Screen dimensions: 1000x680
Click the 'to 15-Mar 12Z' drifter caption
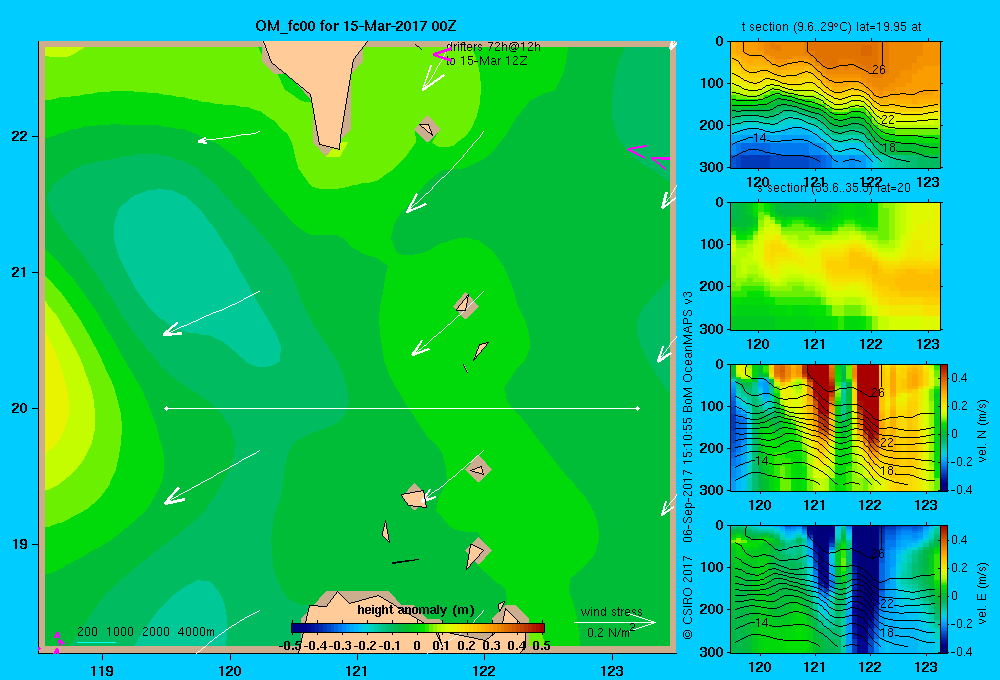pos(487,61)
